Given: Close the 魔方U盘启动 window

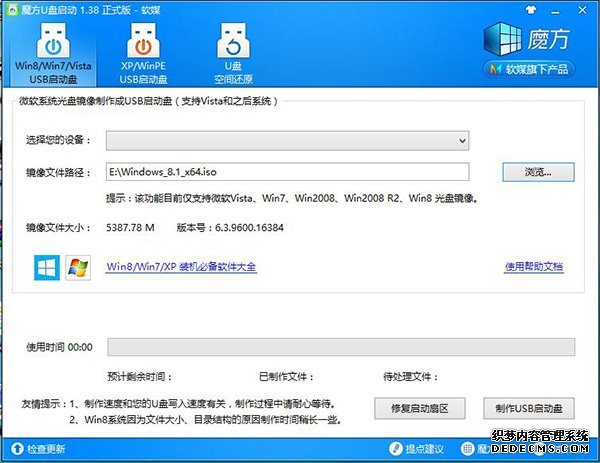Looking at the screenshot, I should (x=582, y=10).
